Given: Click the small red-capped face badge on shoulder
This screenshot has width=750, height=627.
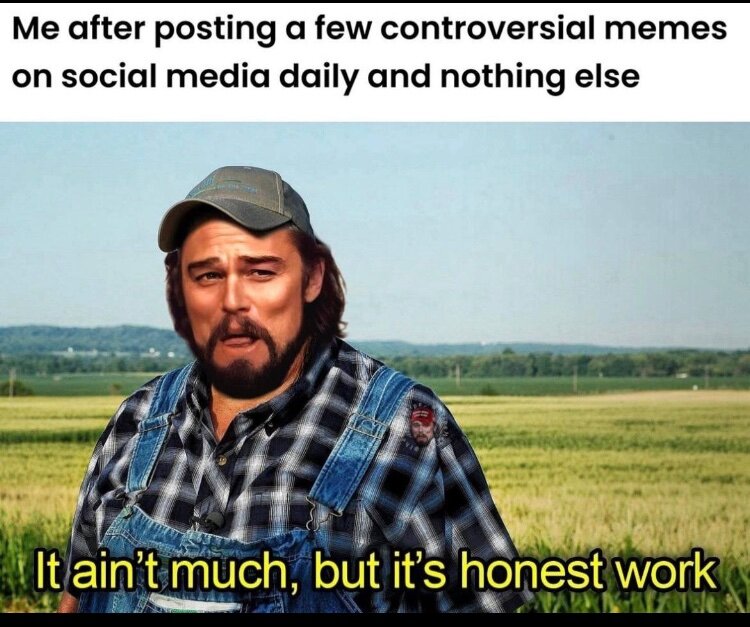Looking at the screenshot, I should (422, 426).
